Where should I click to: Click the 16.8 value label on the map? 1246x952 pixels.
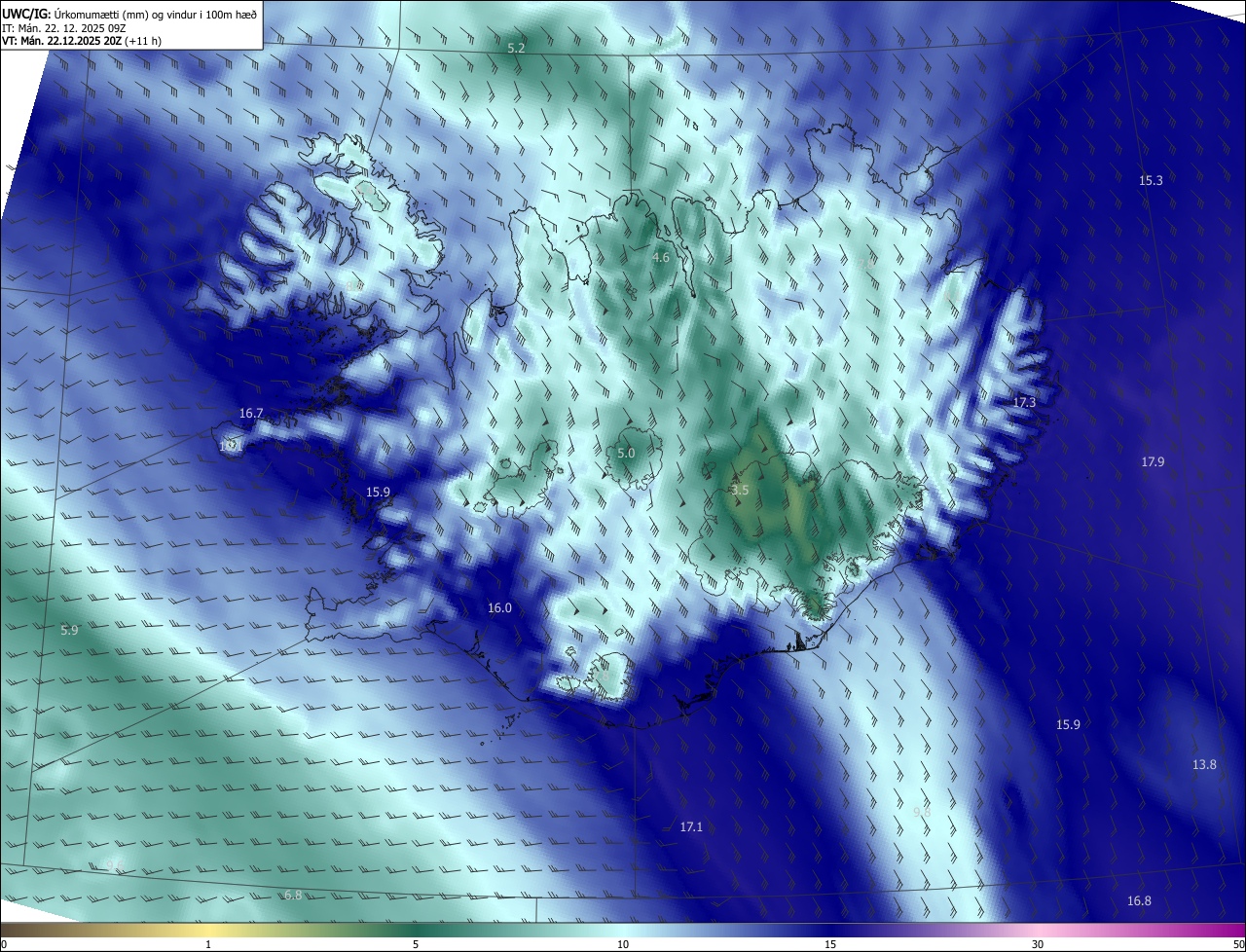click(x=1139, y=900)
